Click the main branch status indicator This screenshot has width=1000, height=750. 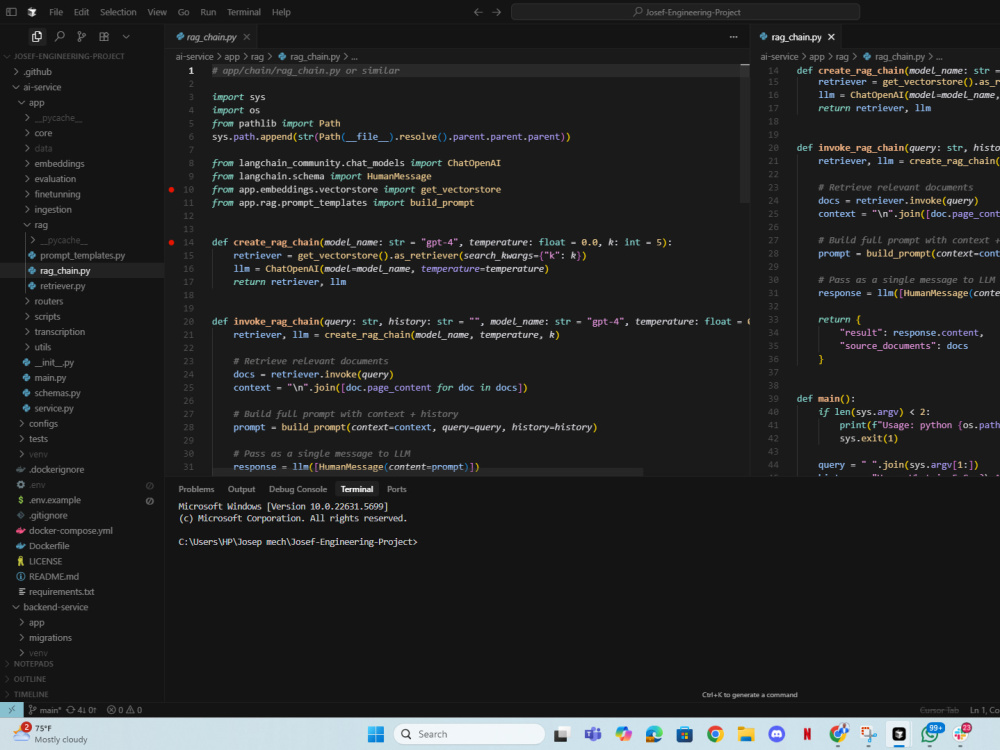(x=45, y=710)
